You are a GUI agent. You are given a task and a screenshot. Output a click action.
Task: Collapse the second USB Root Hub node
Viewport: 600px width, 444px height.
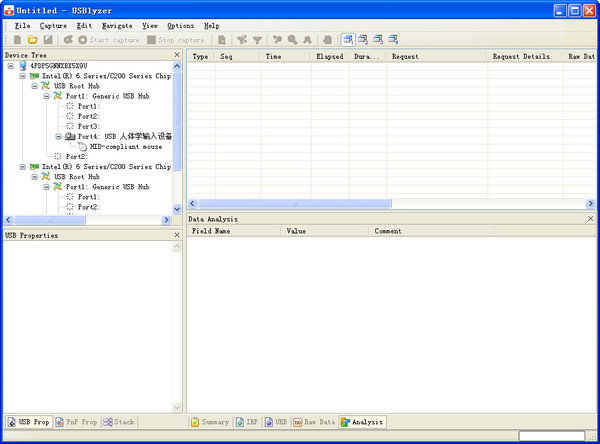point(34,177)
